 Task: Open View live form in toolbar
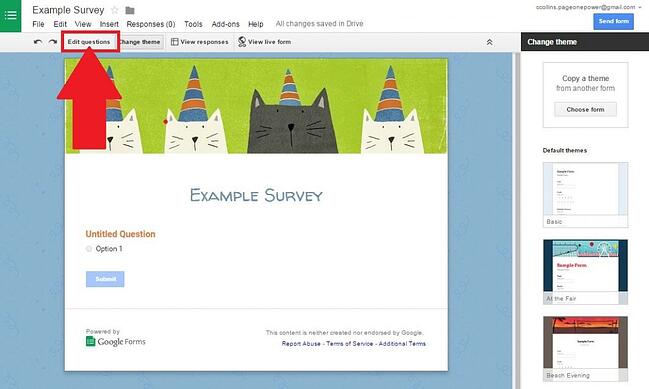[264, 42]
